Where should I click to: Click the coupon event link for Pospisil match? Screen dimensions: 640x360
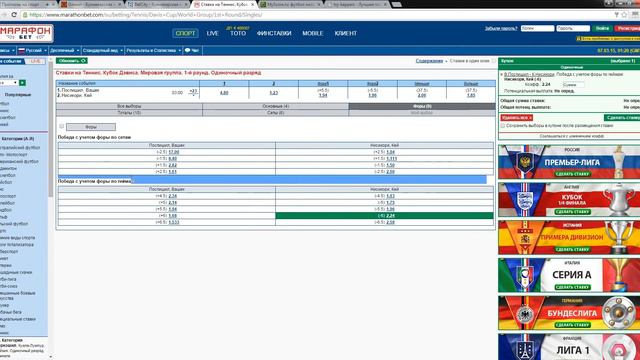[529, 74]
